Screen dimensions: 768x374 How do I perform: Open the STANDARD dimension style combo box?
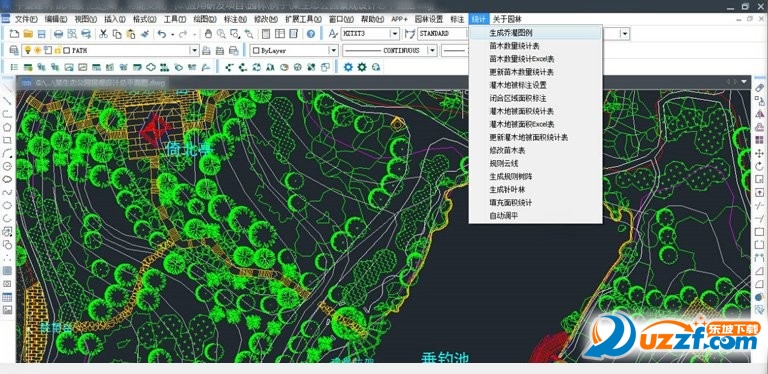442,34
